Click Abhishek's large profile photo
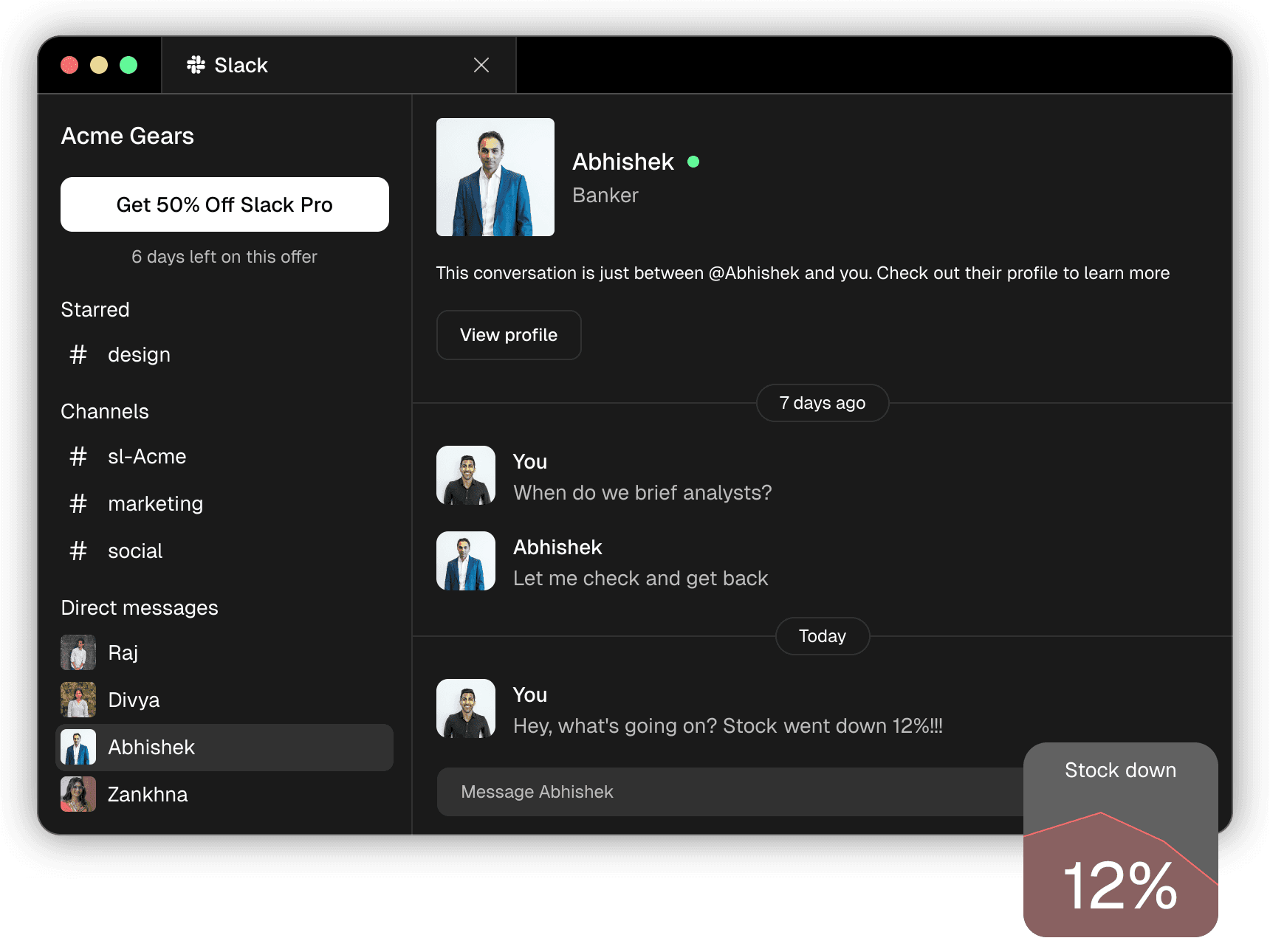The height and width of the screenshot is (952, 1270). pos(495,177)
